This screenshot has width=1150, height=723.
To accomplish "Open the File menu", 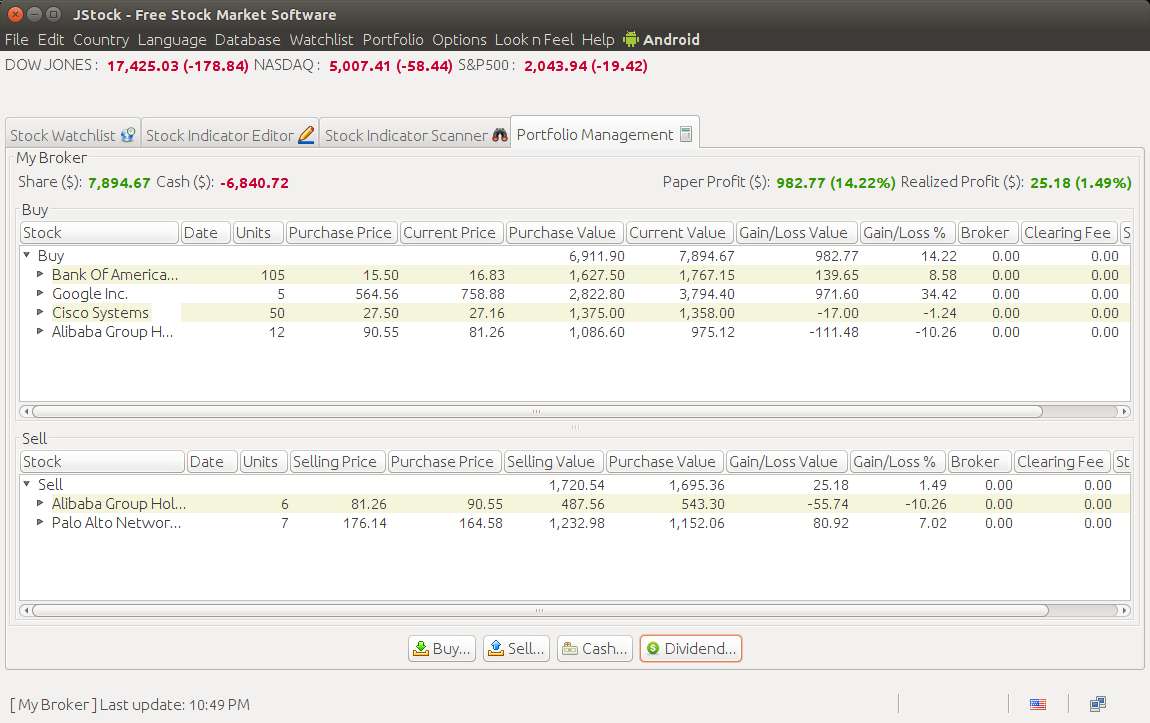I will [16, 40].
